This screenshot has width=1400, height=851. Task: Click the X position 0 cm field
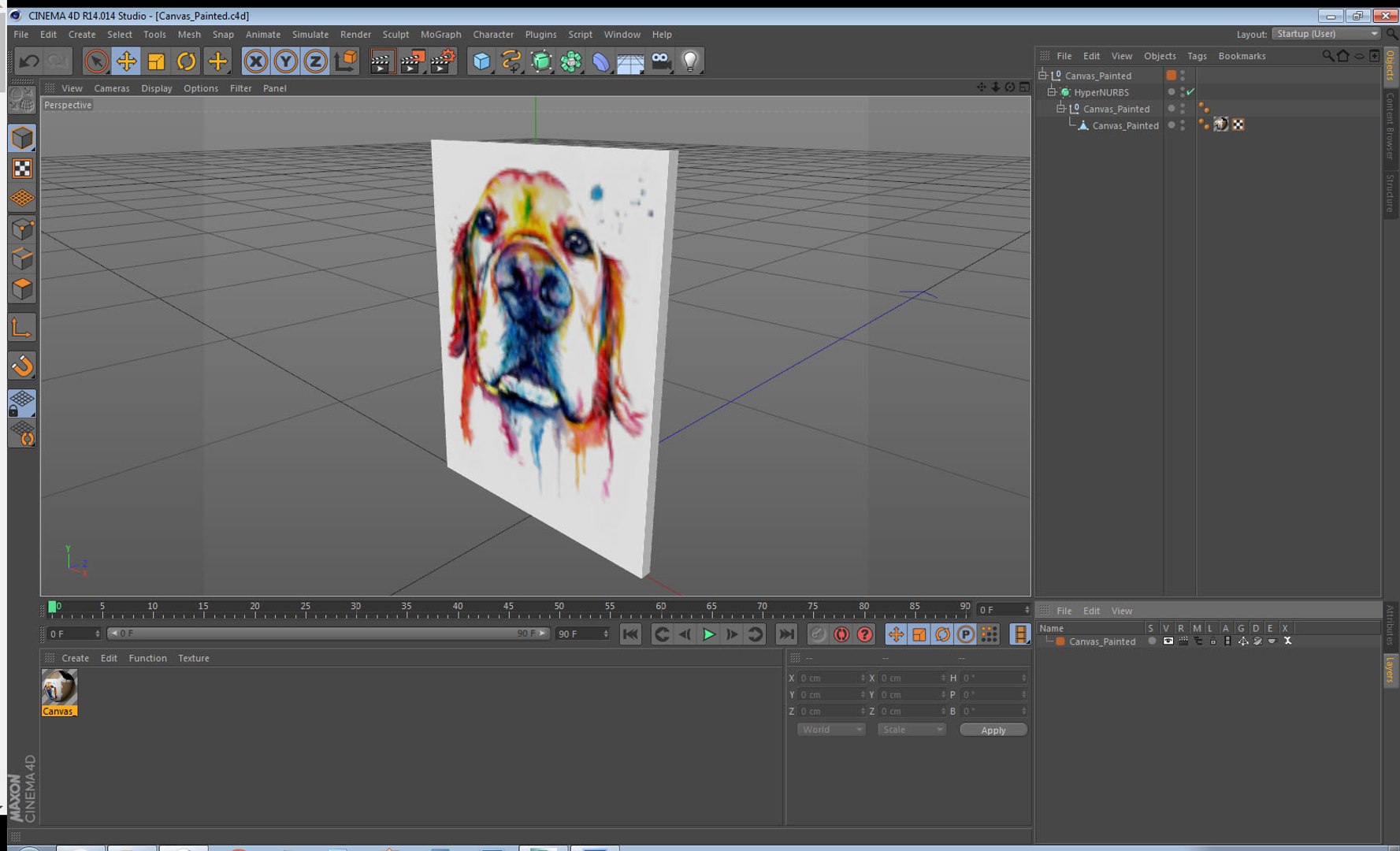[x=831, y=678]
